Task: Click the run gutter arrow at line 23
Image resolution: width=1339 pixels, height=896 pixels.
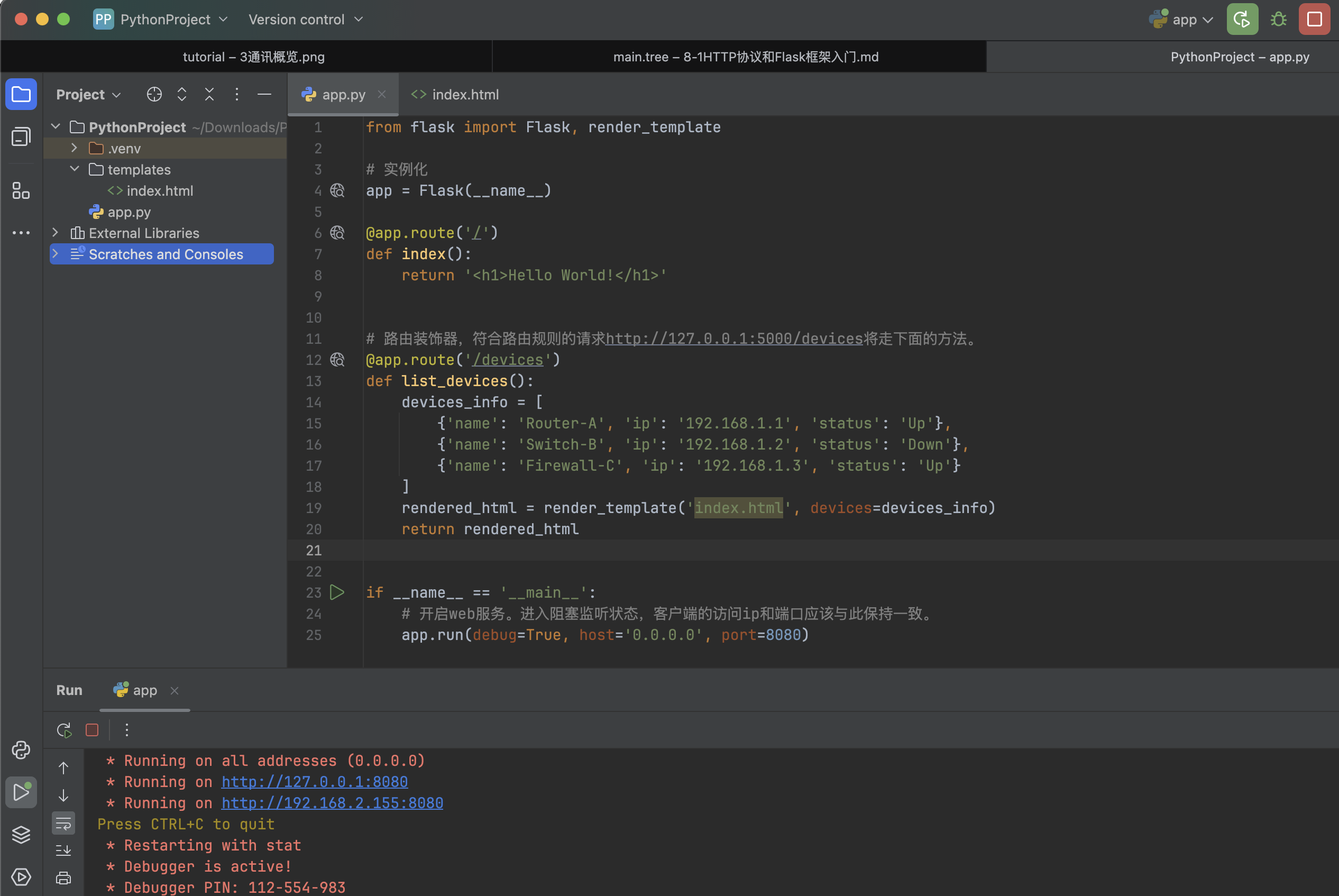Action: point(337,592)
